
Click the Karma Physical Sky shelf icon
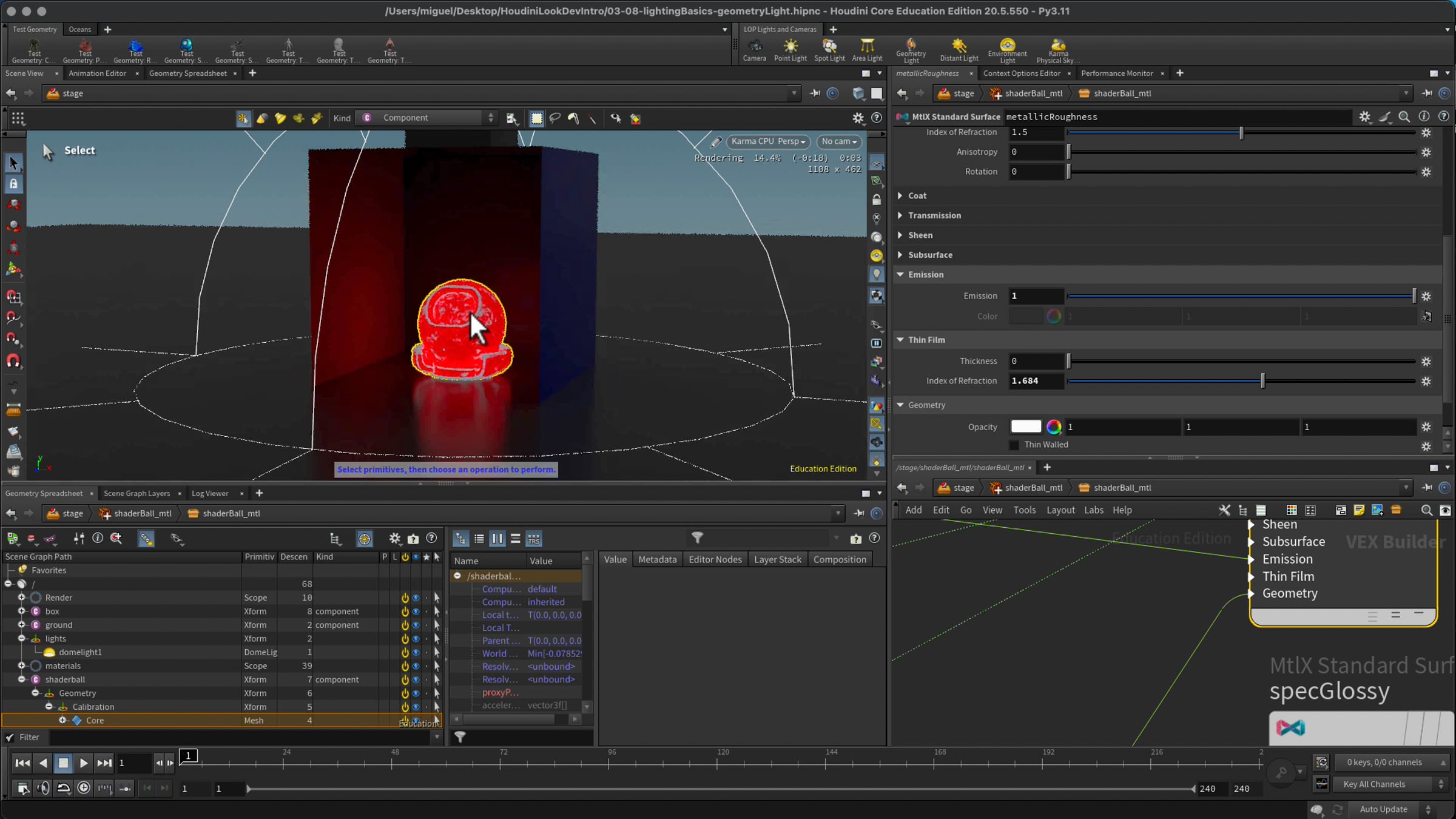[x=1057, y=51]
